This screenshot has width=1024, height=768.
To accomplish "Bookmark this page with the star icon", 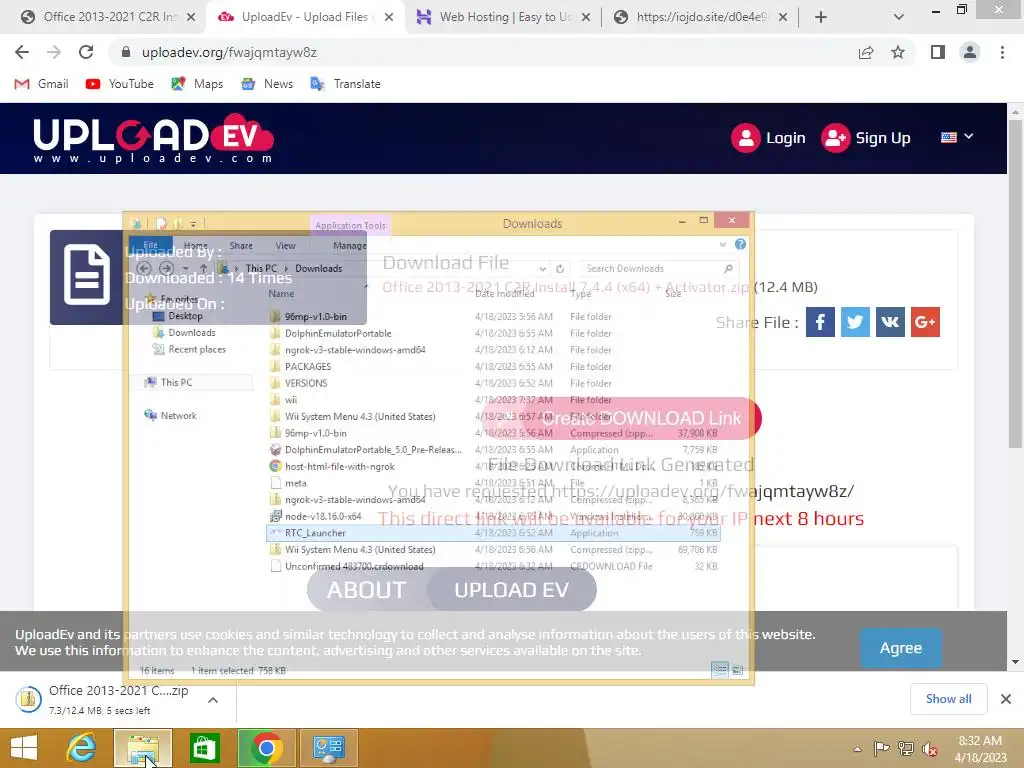I will click(898, 52).
